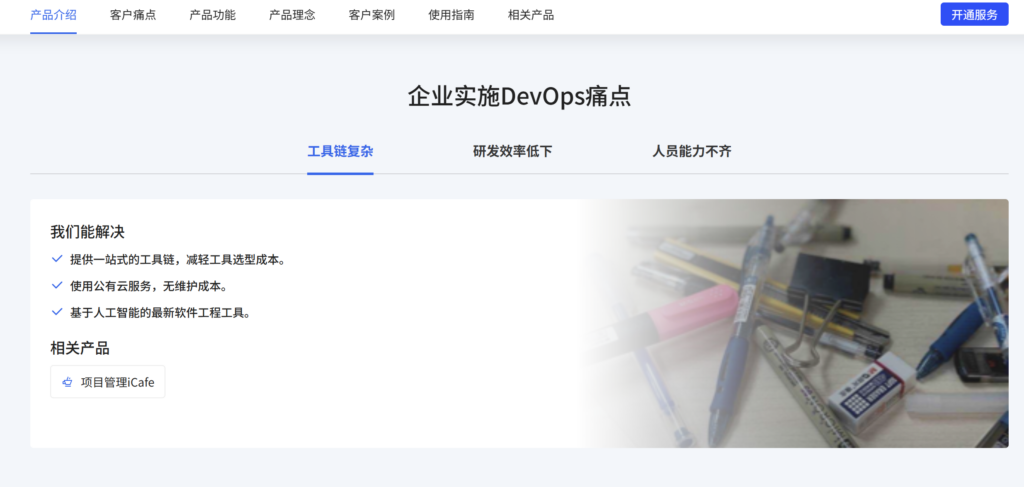Click the checkmark next to 提供一站式的工具链
Viewport: 1024px width, 487px height.
point(57,259)
